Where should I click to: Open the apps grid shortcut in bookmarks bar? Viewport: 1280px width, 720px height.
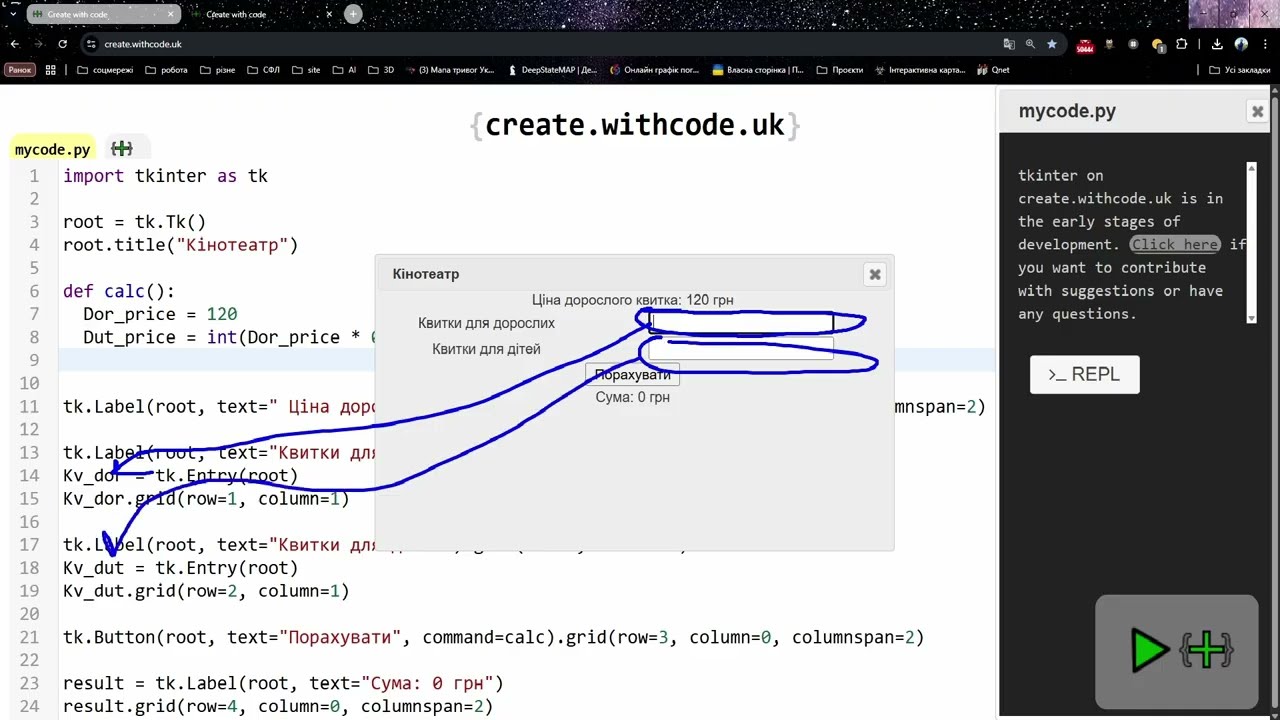[51, 70]
